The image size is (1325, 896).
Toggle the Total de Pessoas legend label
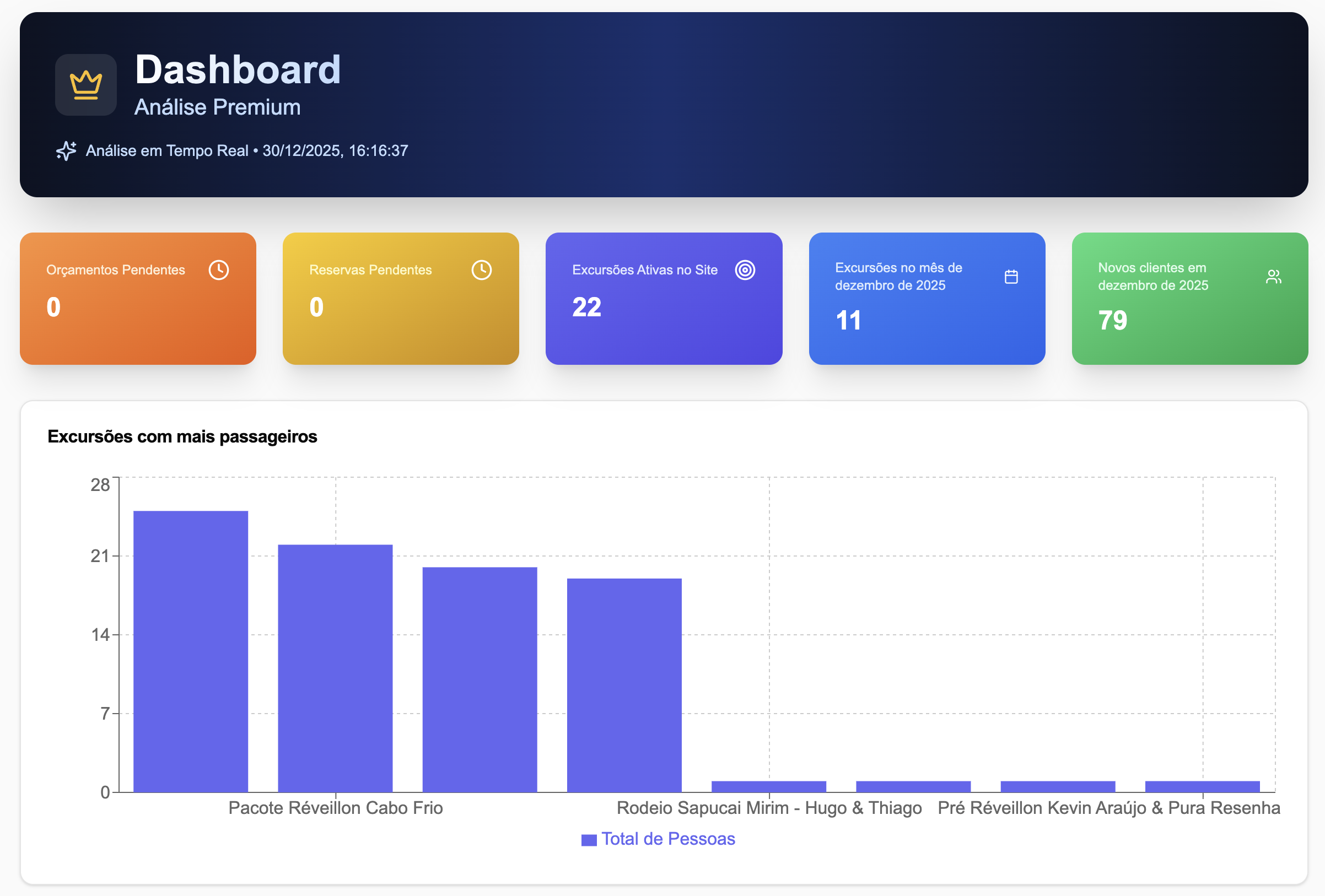tap(667, 839)
